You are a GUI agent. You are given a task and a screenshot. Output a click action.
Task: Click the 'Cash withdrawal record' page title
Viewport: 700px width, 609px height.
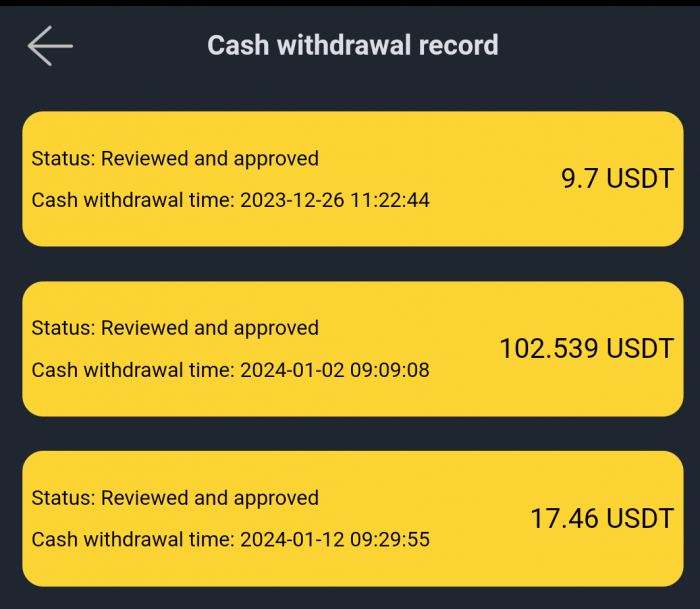[x=352, y=45]
